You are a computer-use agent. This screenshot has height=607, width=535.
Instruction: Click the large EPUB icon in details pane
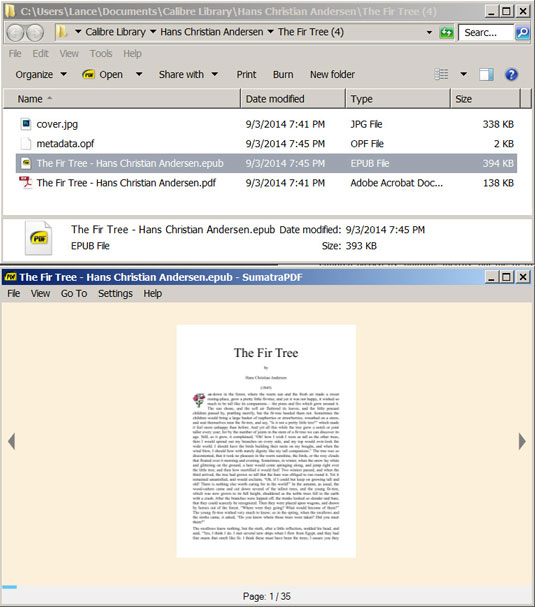coord(38,238)
